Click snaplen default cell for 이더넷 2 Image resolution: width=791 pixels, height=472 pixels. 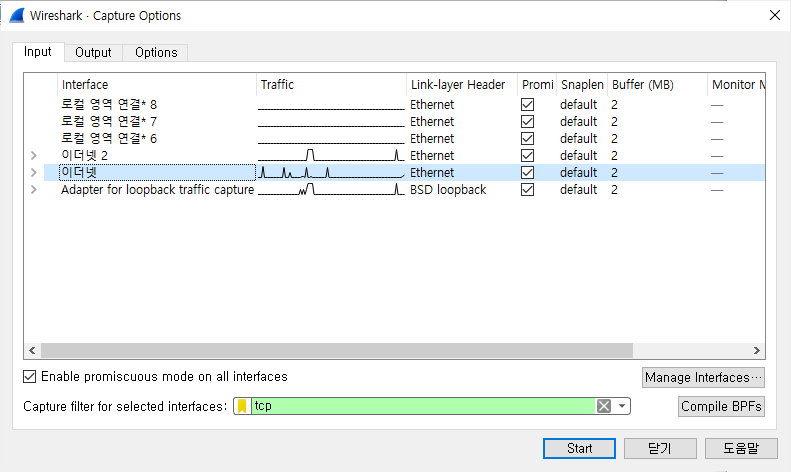coord(579,155)
